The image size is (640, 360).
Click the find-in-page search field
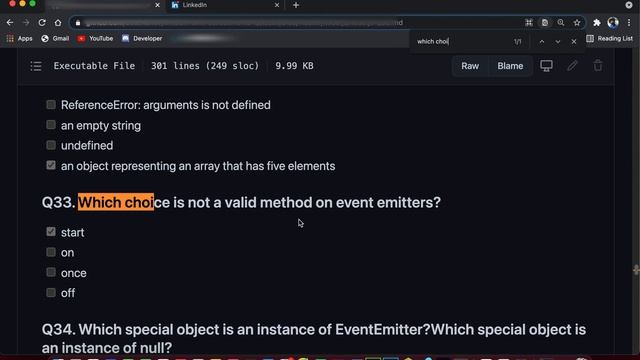pos(461,42)
